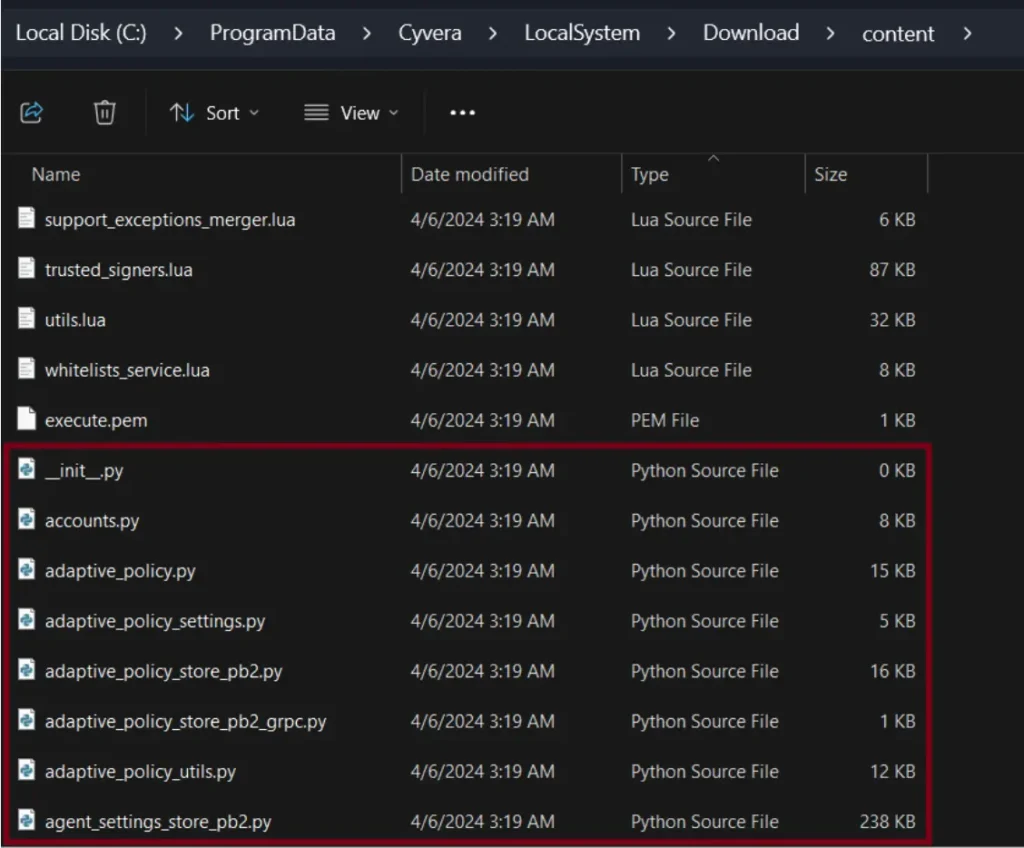Expand the chevron after Local Disk (C:)
This screenshot has width=1024, height=848.
click(178, 33)
